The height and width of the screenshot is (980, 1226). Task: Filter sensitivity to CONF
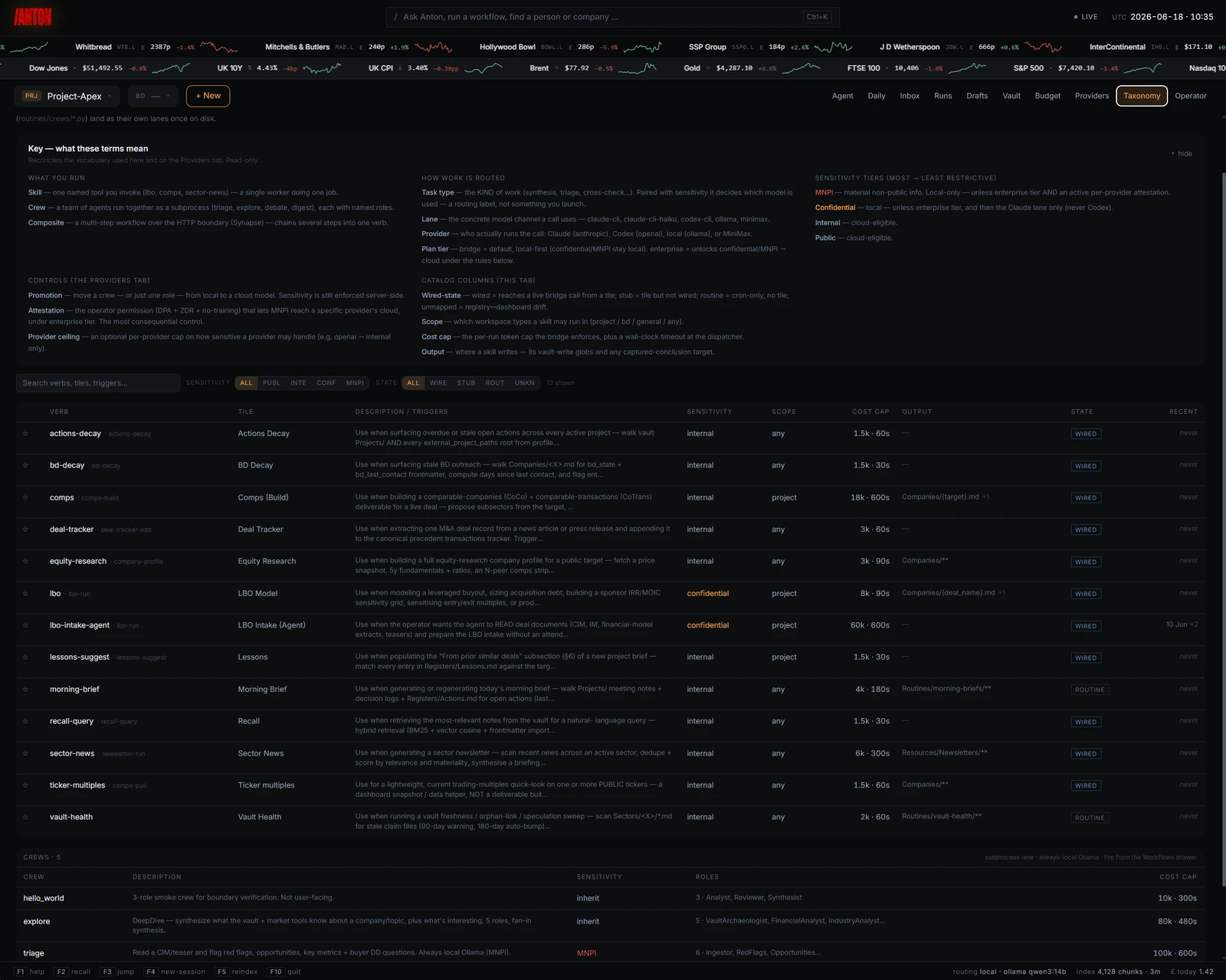326,383
